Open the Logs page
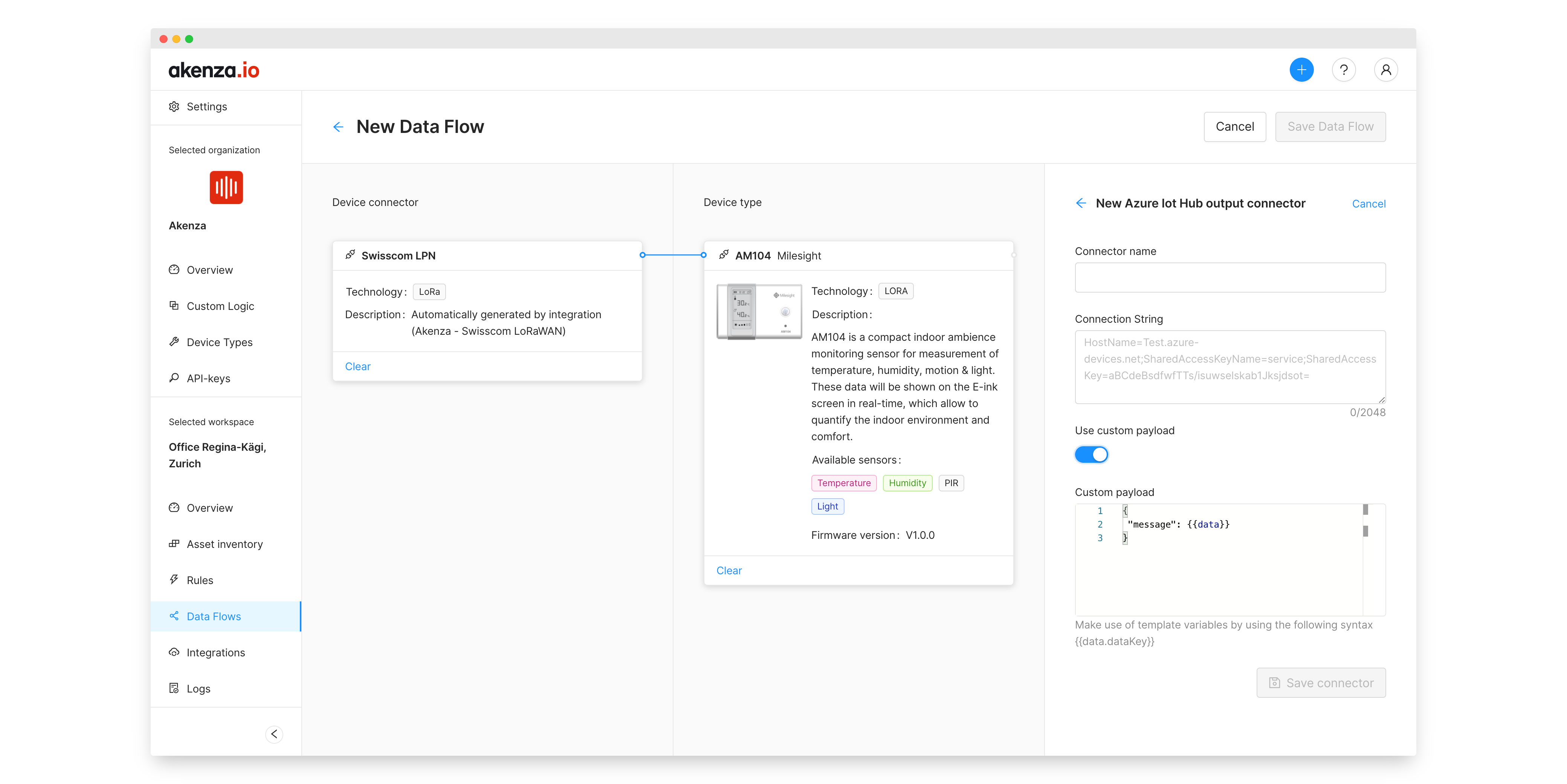1567x784 pixels. [x=226, y=688]
